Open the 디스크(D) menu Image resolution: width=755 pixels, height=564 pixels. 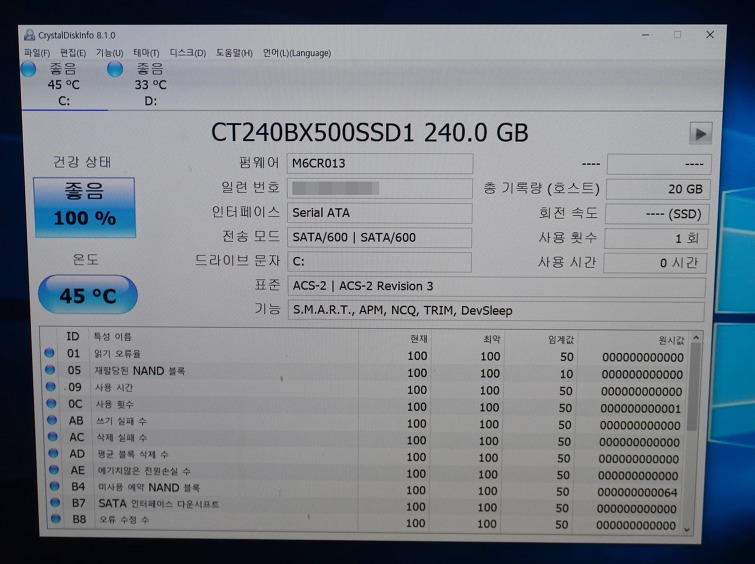[x=188, y=53]
